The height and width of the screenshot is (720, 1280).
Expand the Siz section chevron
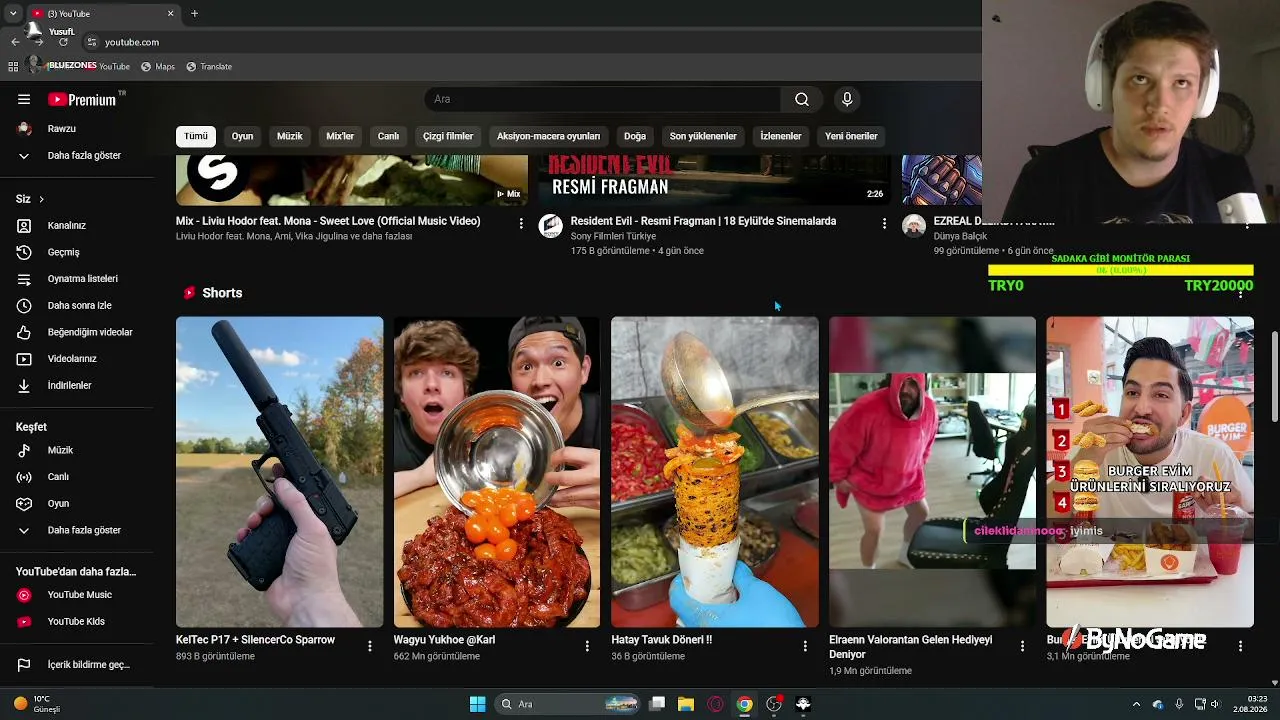click(x=41, y=199)
